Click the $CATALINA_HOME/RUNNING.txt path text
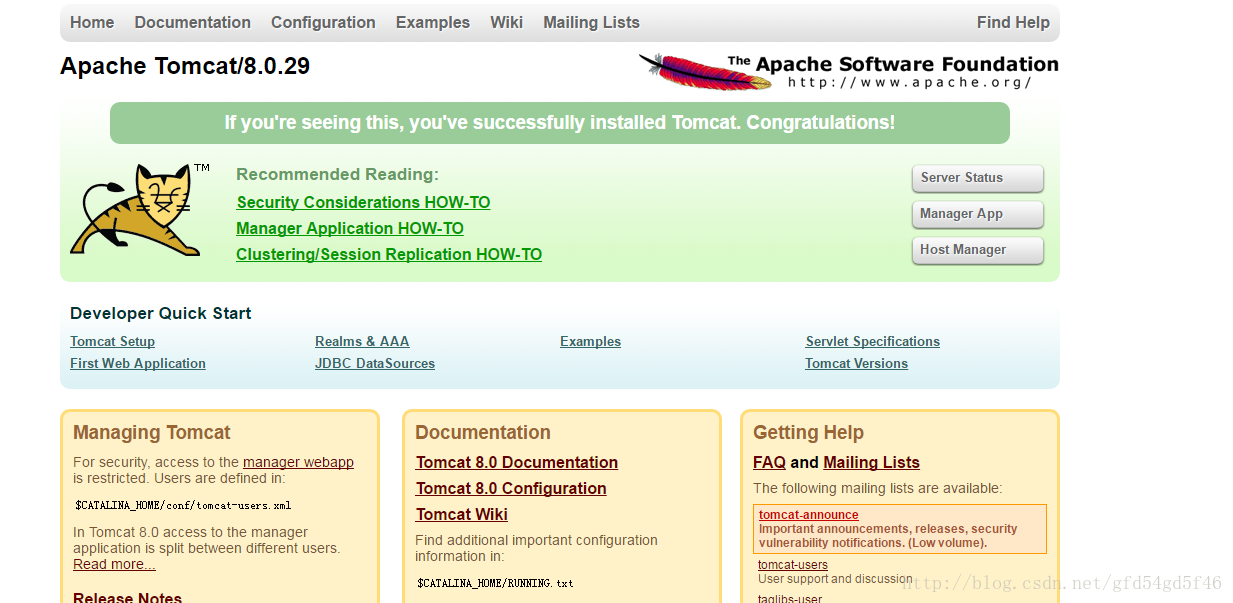Screen dimensions: 1233x603 pyautogui.click(x=495, y=583)
